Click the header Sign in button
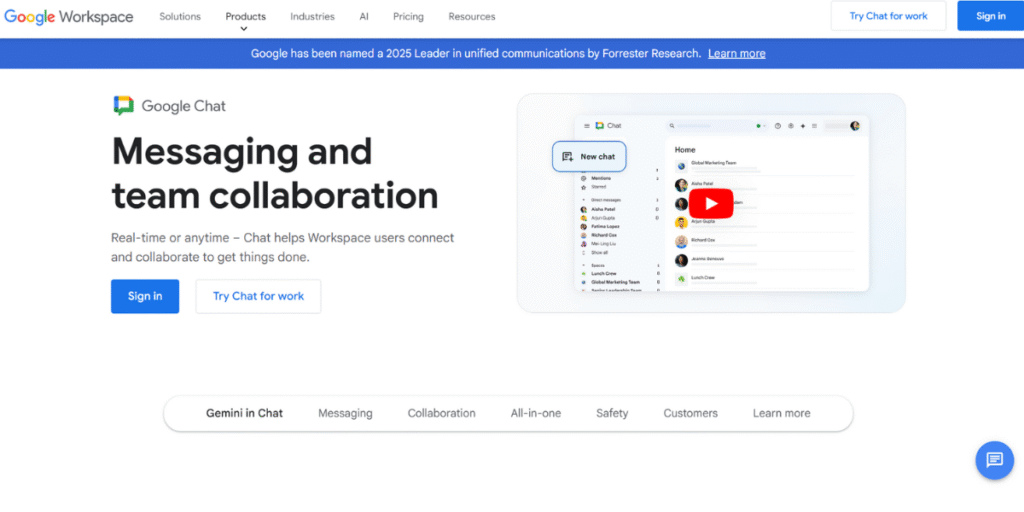 (x=991, y=16)
